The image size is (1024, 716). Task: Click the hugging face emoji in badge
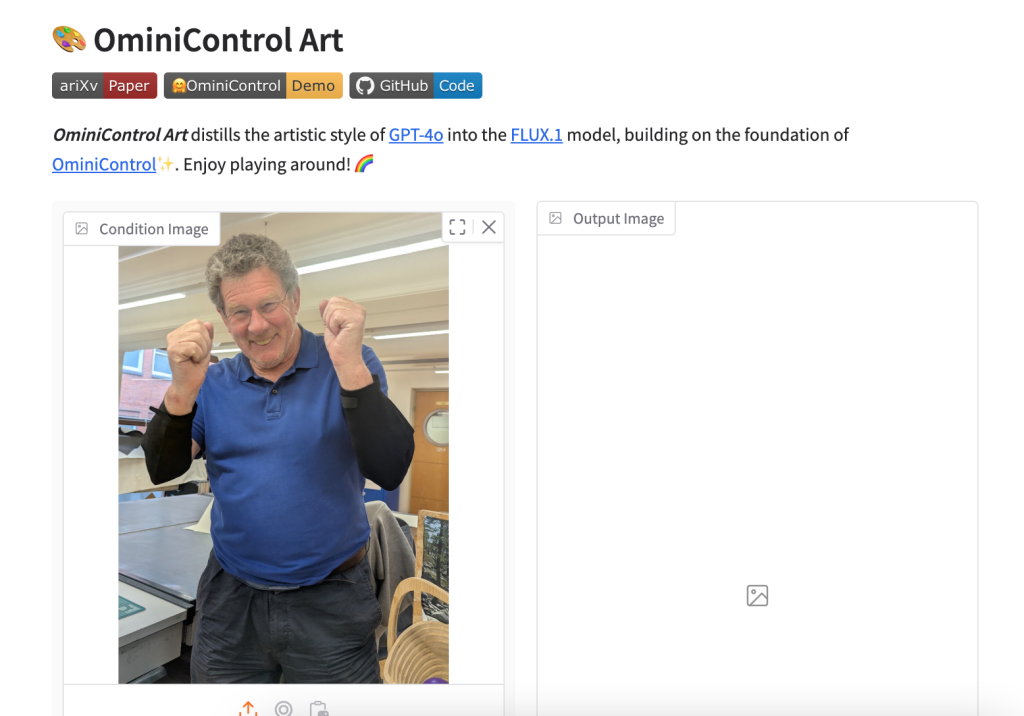pos(178,86)
